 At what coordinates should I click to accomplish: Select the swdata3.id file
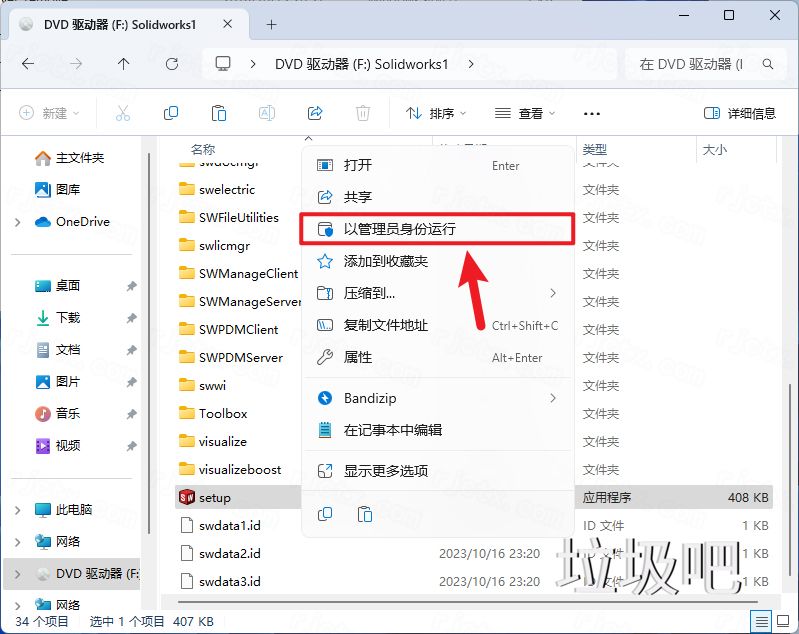(229, 582)
